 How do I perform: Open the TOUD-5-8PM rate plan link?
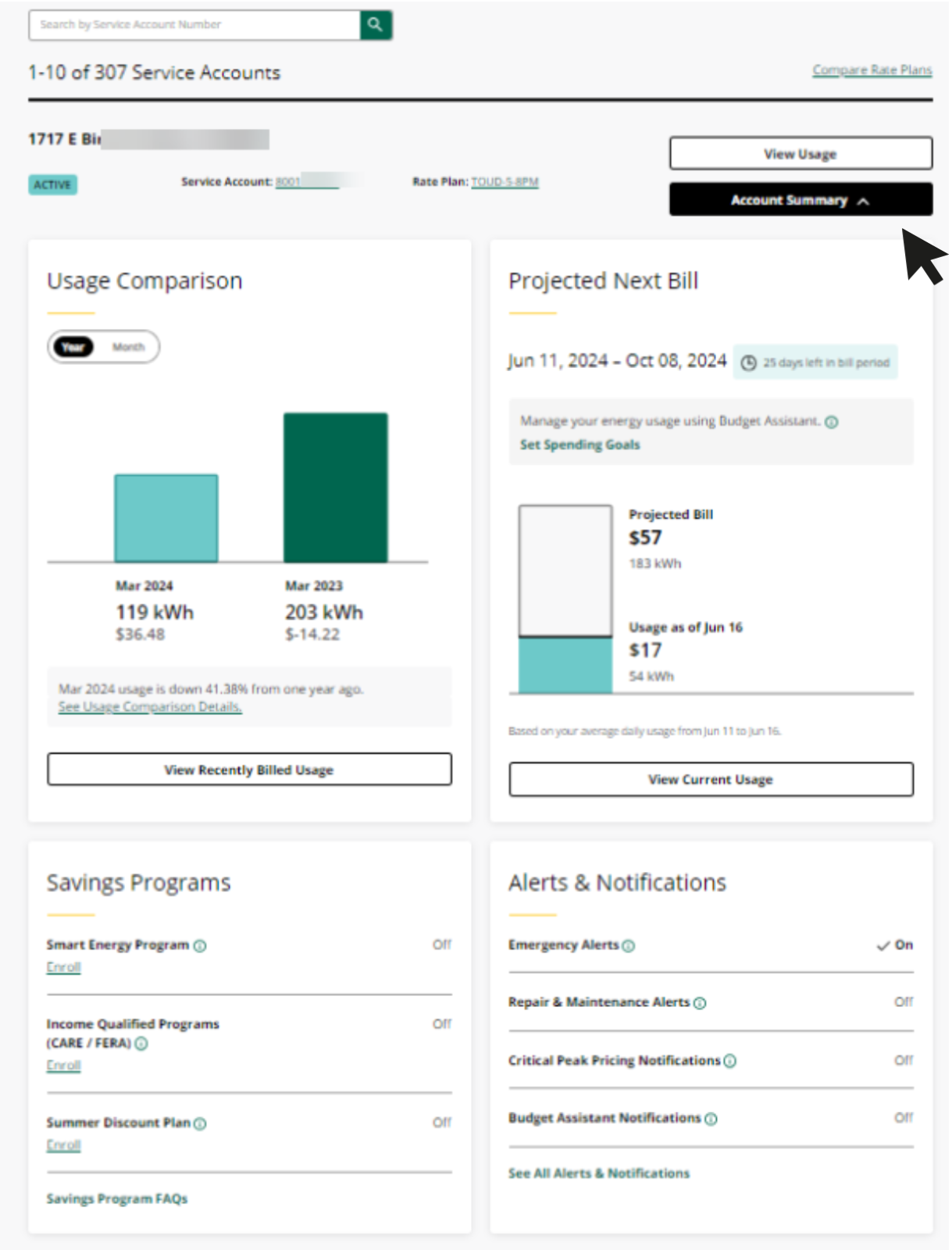click(505, 182)
